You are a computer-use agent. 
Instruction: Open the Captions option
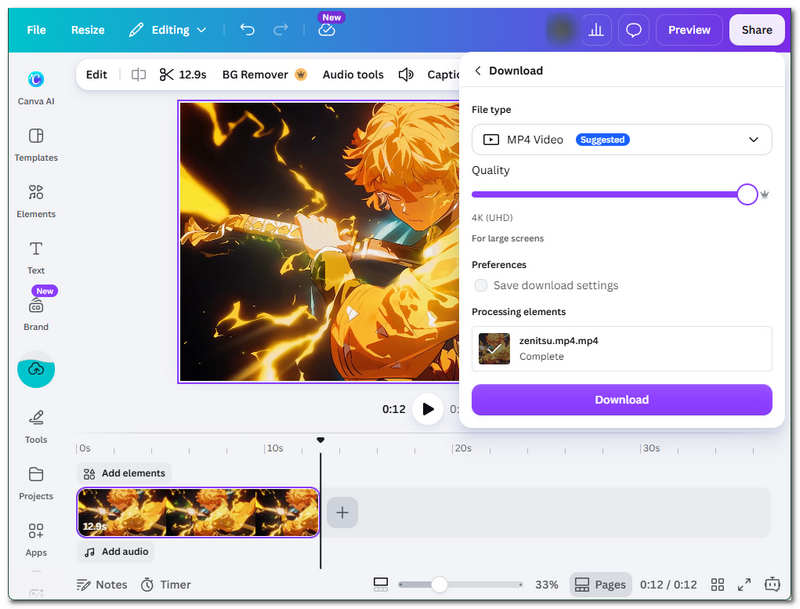pyautogui.click(x=443, y=75)
